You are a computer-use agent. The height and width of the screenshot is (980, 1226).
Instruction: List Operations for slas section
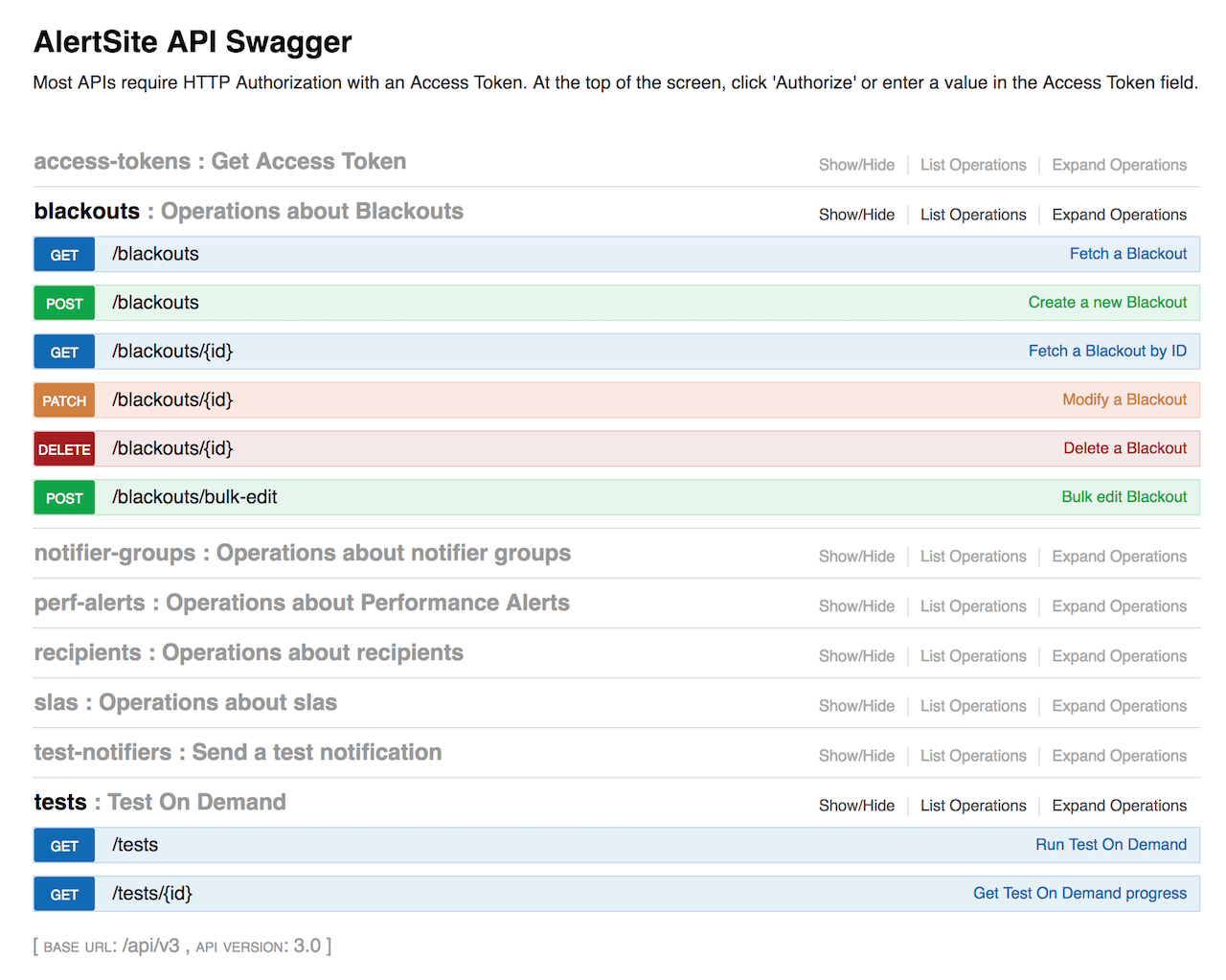(973, 706)
